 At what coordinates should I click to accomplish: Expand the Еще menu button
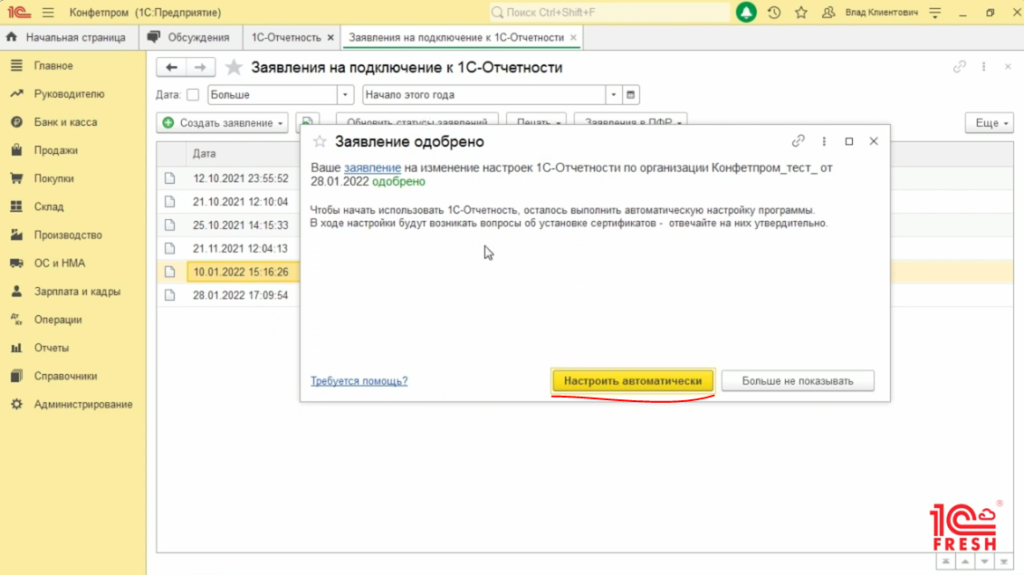click(x=989, y=123)
